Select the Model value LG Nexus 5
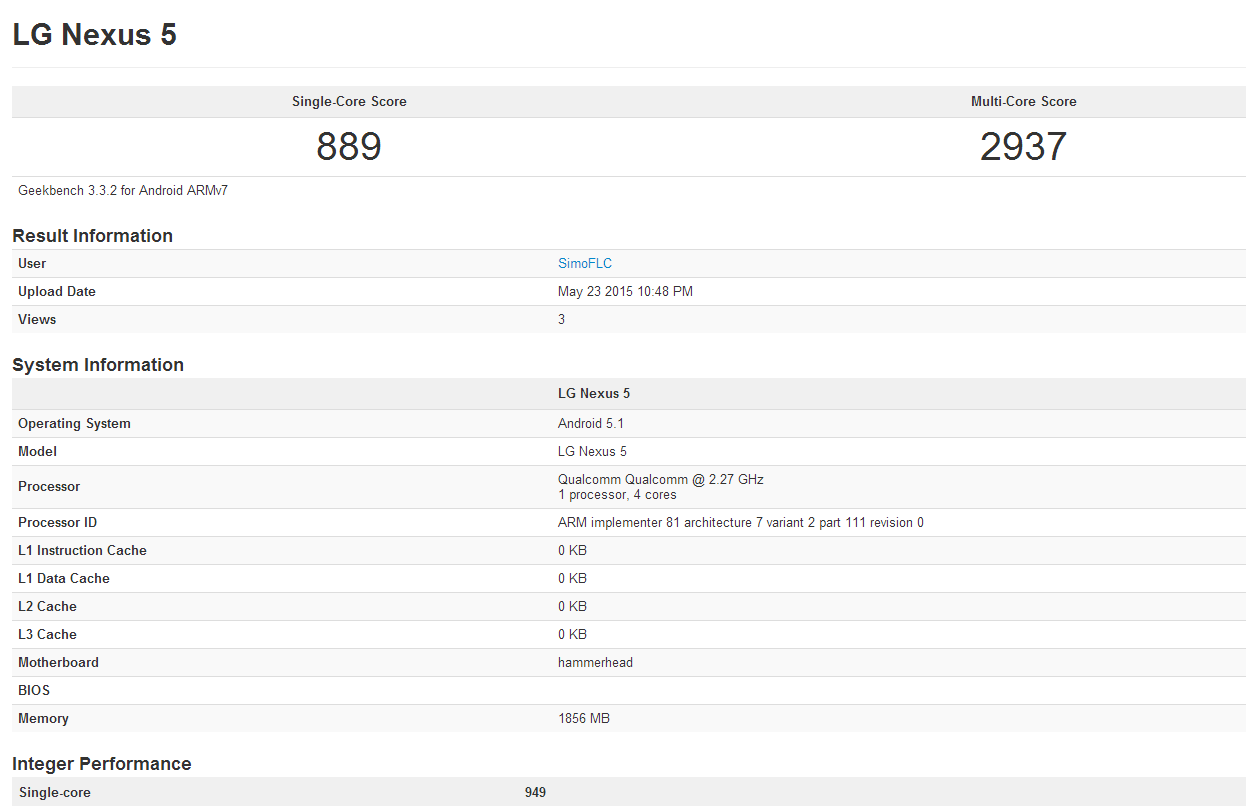1246x806 pixels. [592, 452]
